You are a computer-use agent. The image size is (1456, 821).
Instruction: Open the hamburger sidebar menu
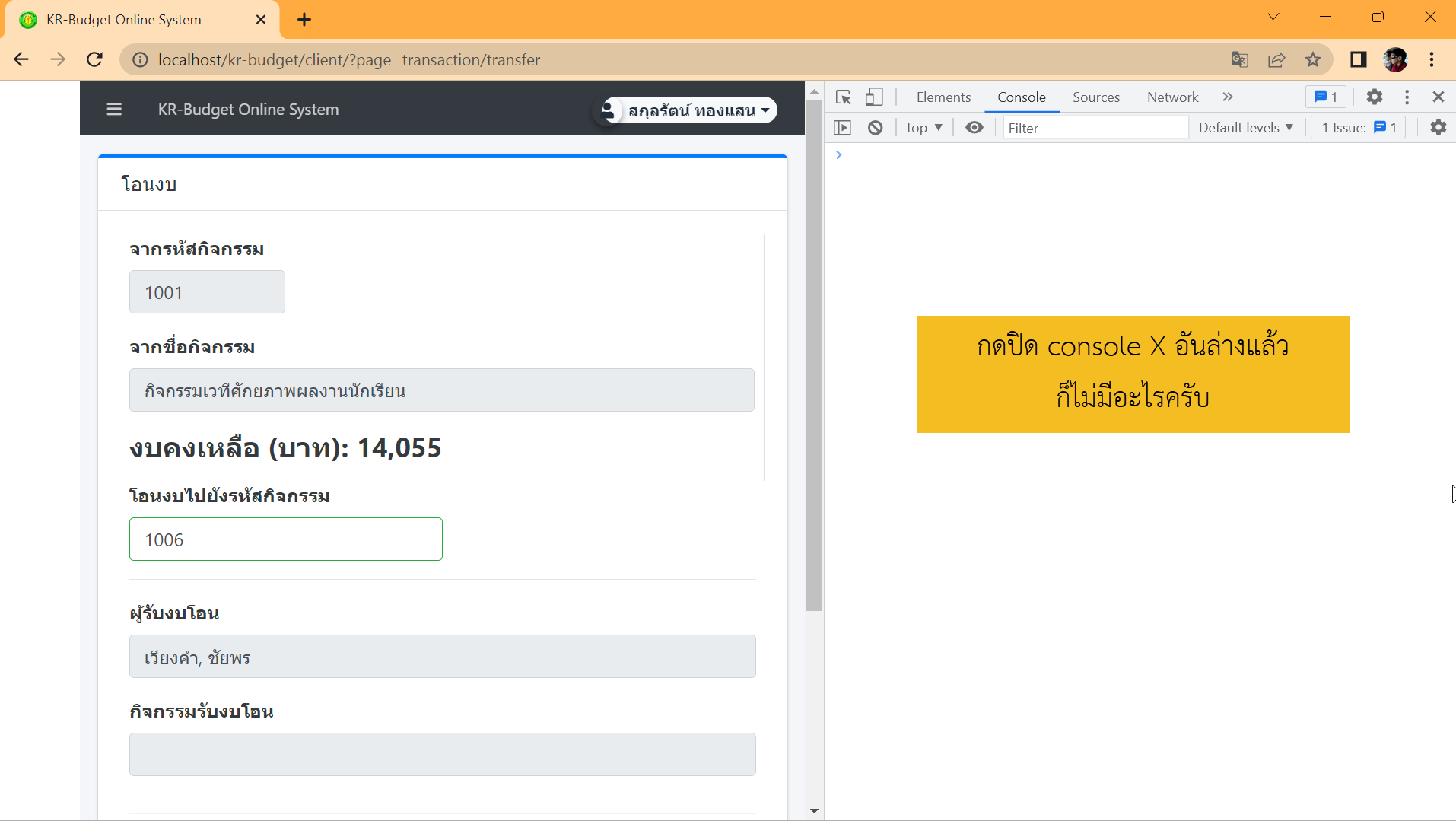(x=114, y=110)
